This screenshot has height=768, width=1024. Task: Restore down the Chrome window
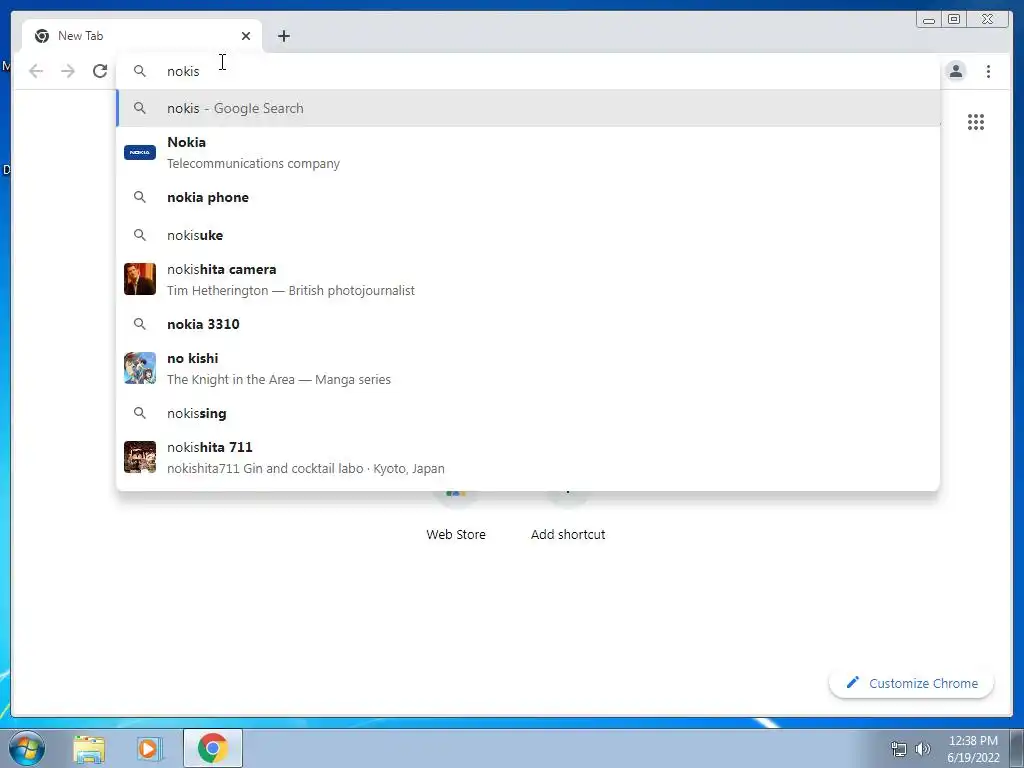pos(953,20)
